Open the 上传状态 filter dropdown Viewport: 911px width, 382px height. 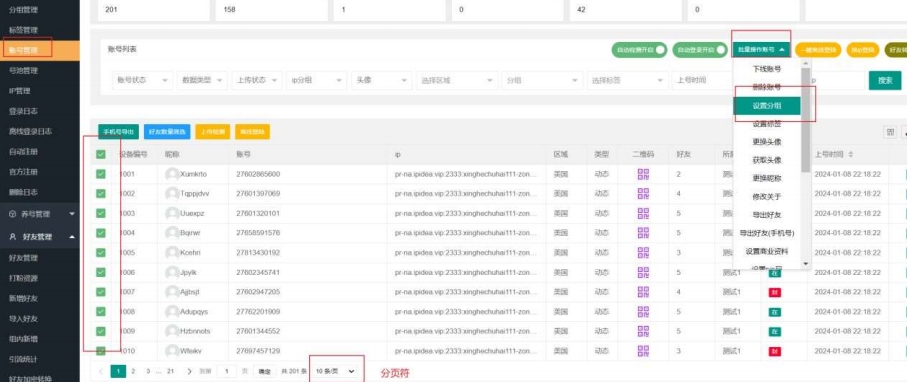click(x=257, y=80)
